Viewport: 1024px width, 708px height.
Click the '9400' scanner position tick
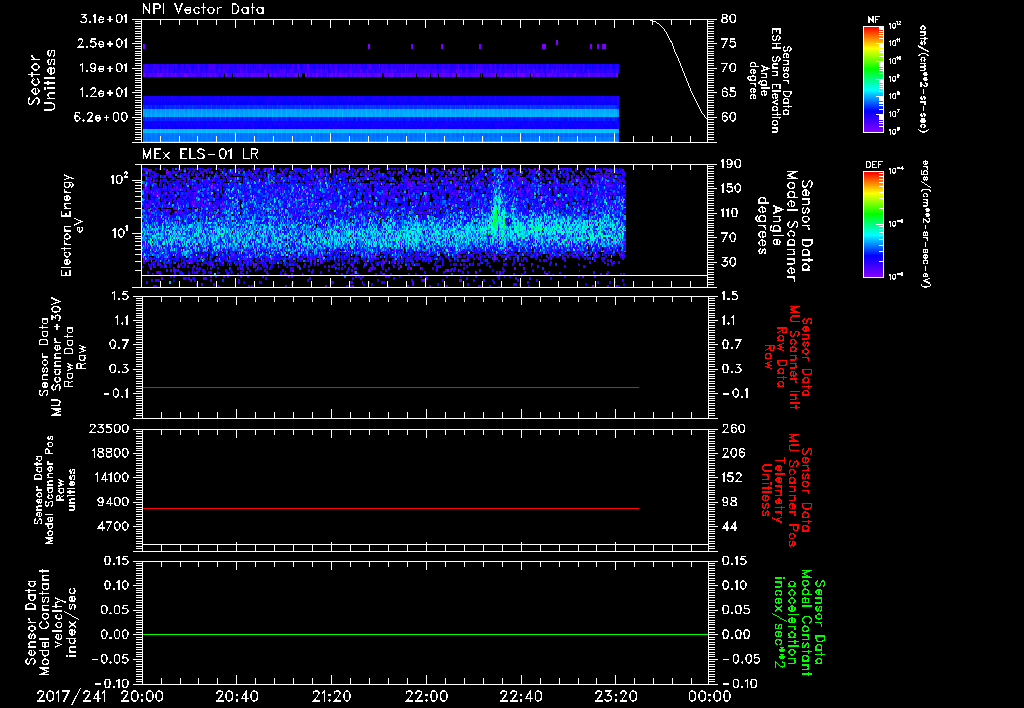[113, 502]
